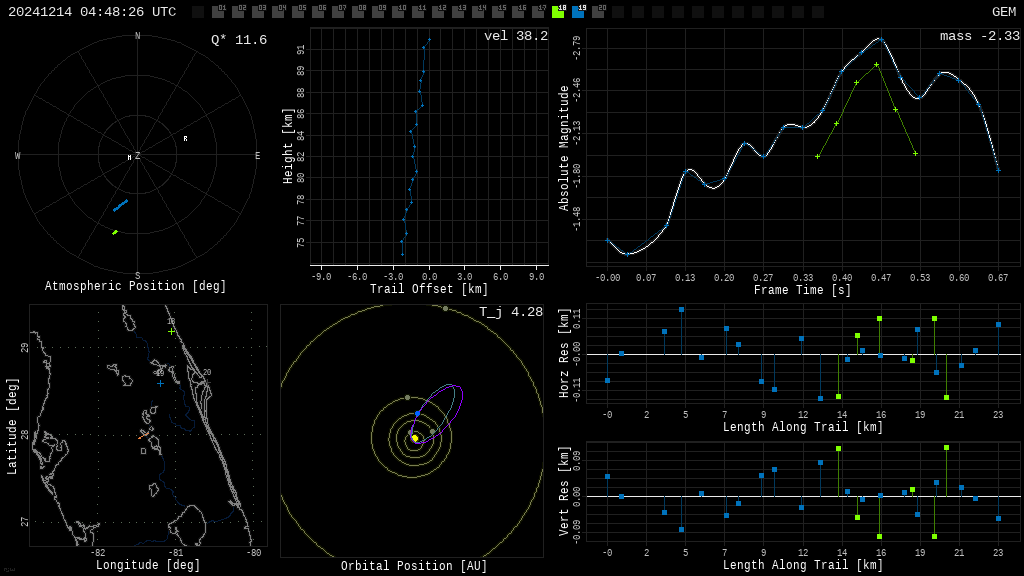Screen dimensions: 1024x576
Task: Select the gray station 20 indicator box
Action: click(x=598, y=12)
